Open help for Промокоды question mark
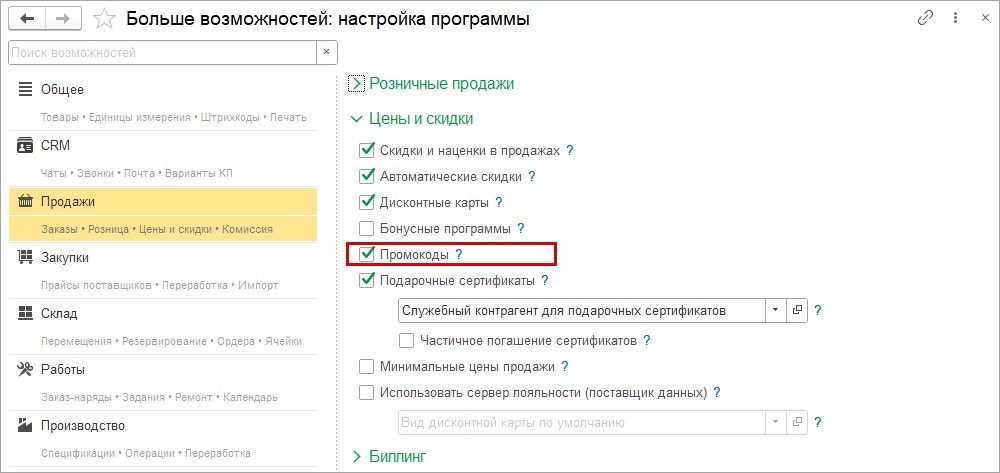This screenshot has height=473, width=1000. tap(459, 255)
